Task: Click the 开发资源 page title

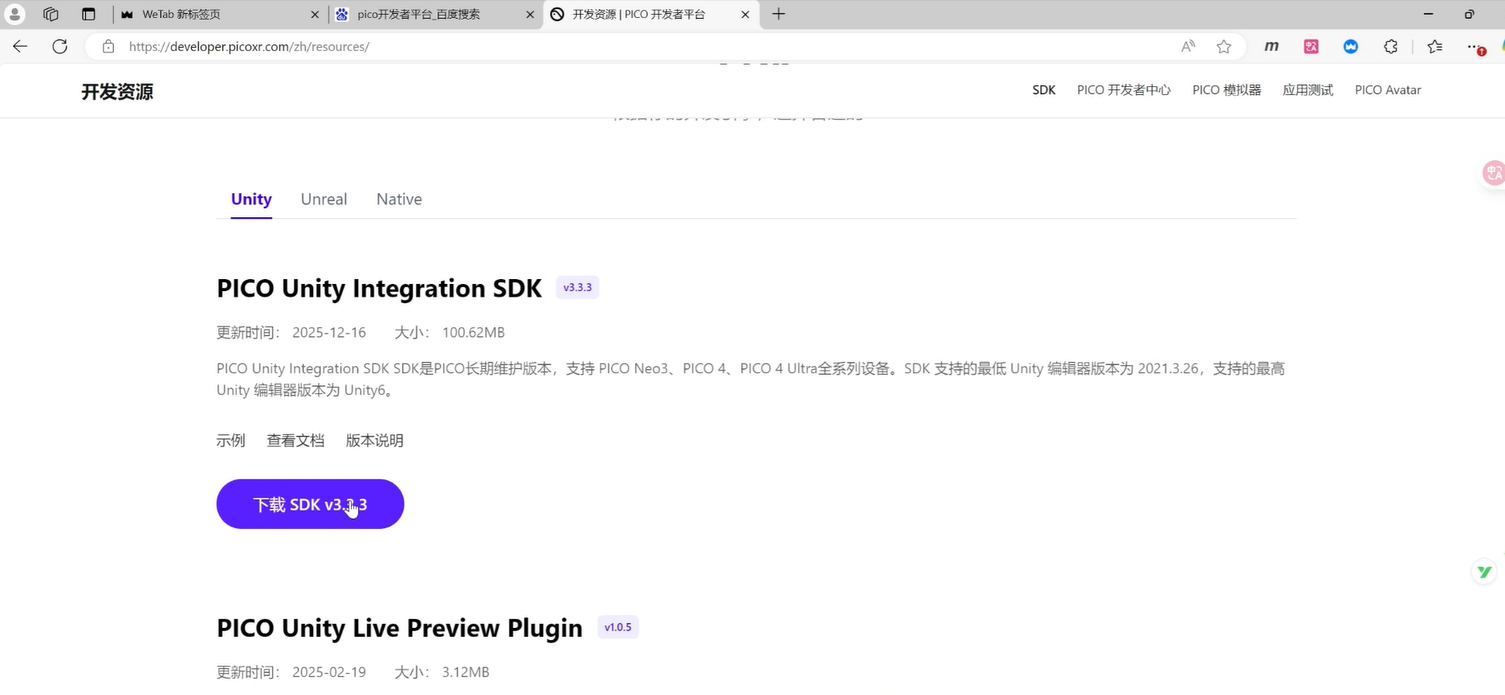Action: (117, 92)
